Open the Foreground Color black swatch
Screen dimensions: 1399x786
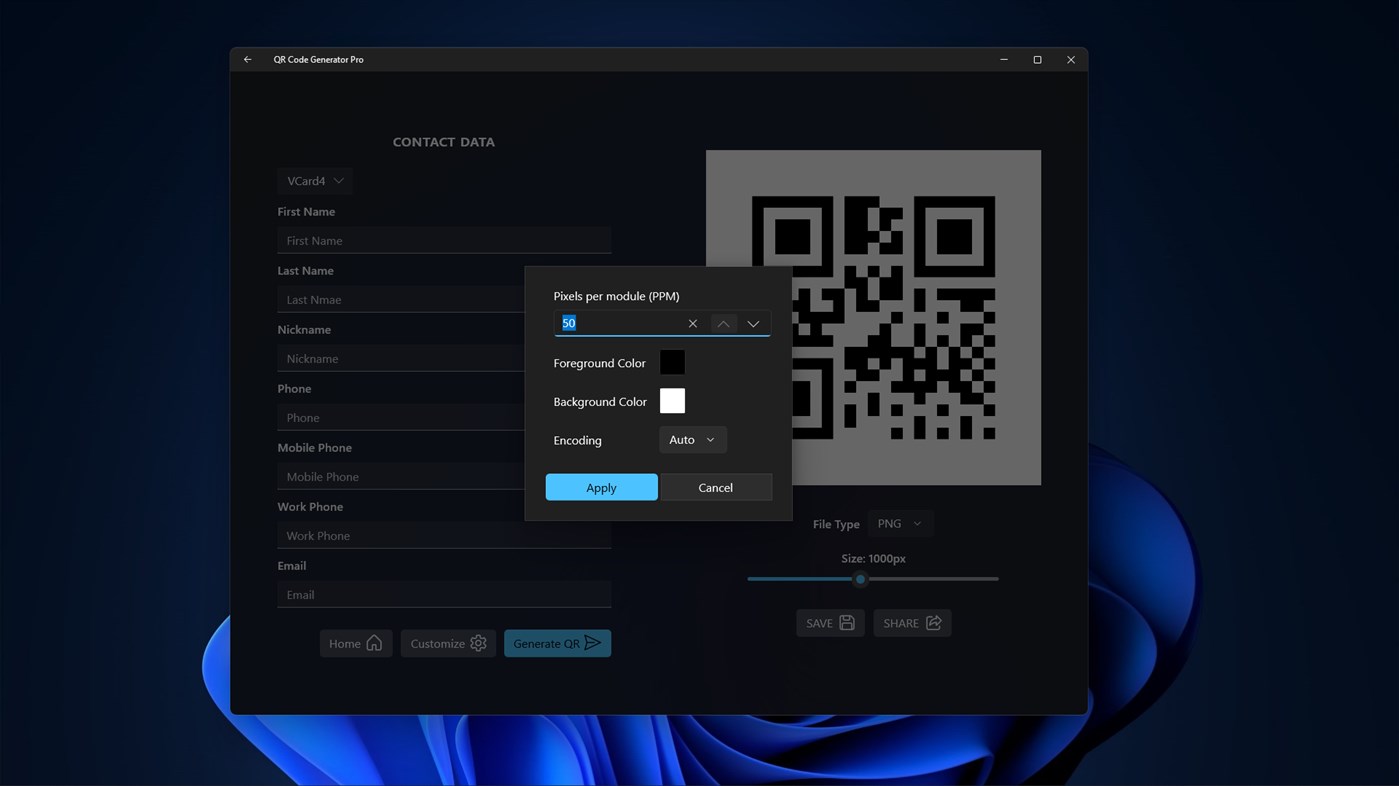pyautogui.click(x=672, y=363)
